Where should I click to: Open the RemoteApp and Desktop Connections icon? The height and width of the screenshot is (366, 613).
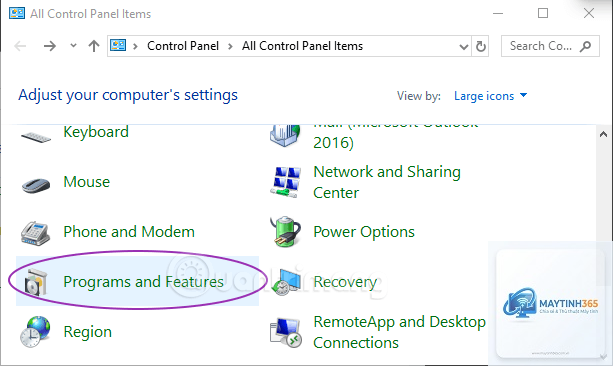click(x=286, y=332)
